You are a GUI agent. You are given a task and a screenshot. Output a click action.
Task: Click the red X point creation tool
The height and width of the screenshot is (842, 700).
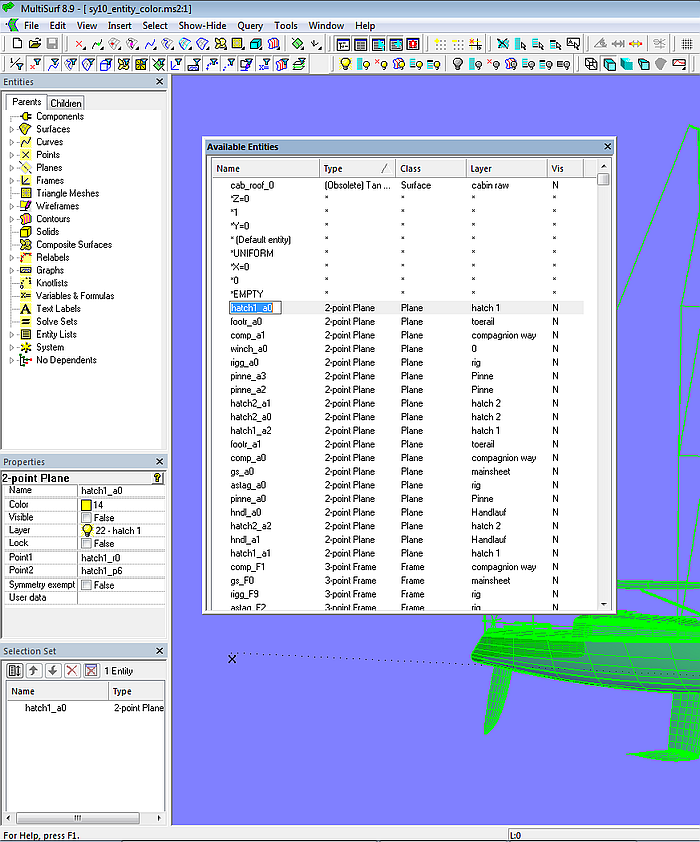pyautogui.click(x=79, y=44)
